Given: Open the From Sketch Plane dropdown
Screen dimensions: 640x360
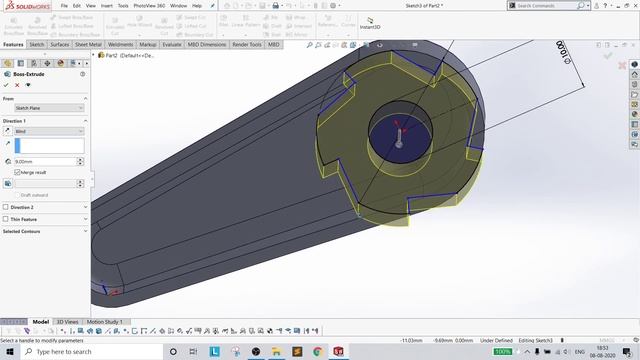Looking at the screenshot, I should (x=49, y=108).
